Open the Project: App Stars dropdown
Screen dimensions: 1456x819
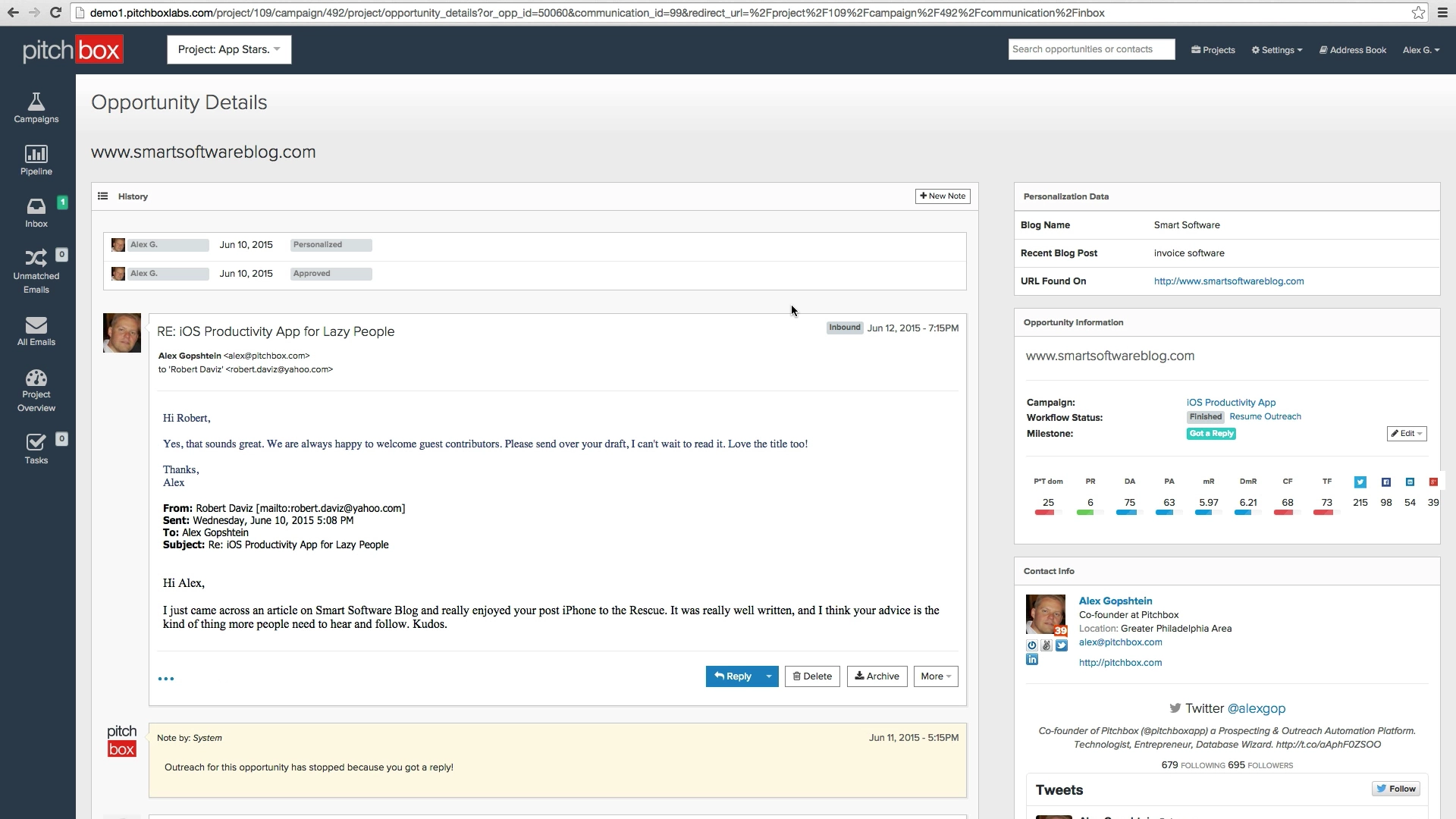229,50
